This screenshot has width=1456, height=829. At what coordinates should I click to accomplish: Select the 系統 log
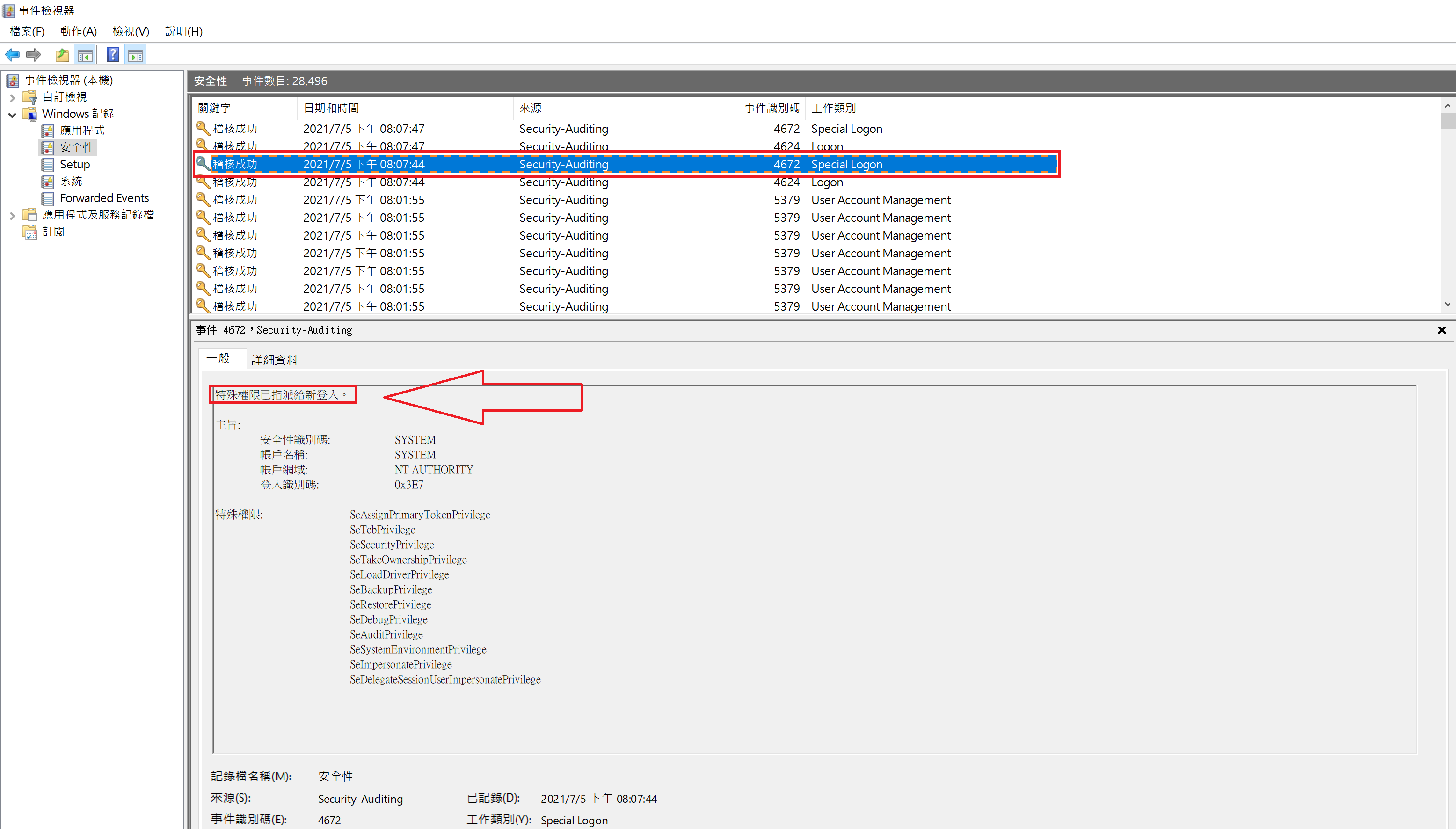[x=71, y=181]
